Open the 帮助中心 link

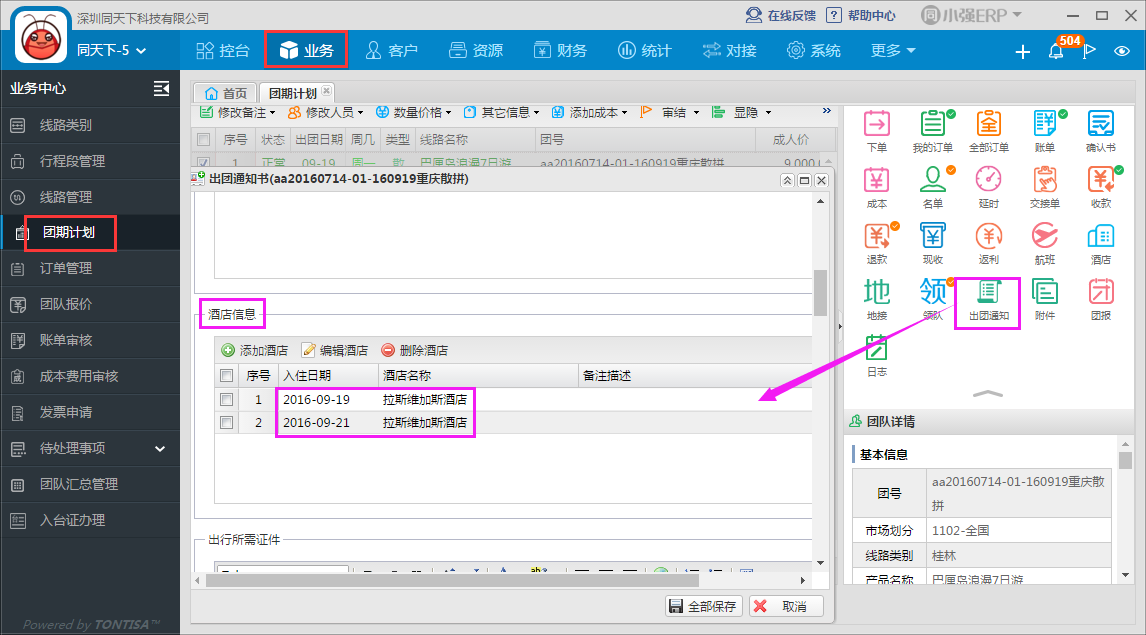coord(861,15)
